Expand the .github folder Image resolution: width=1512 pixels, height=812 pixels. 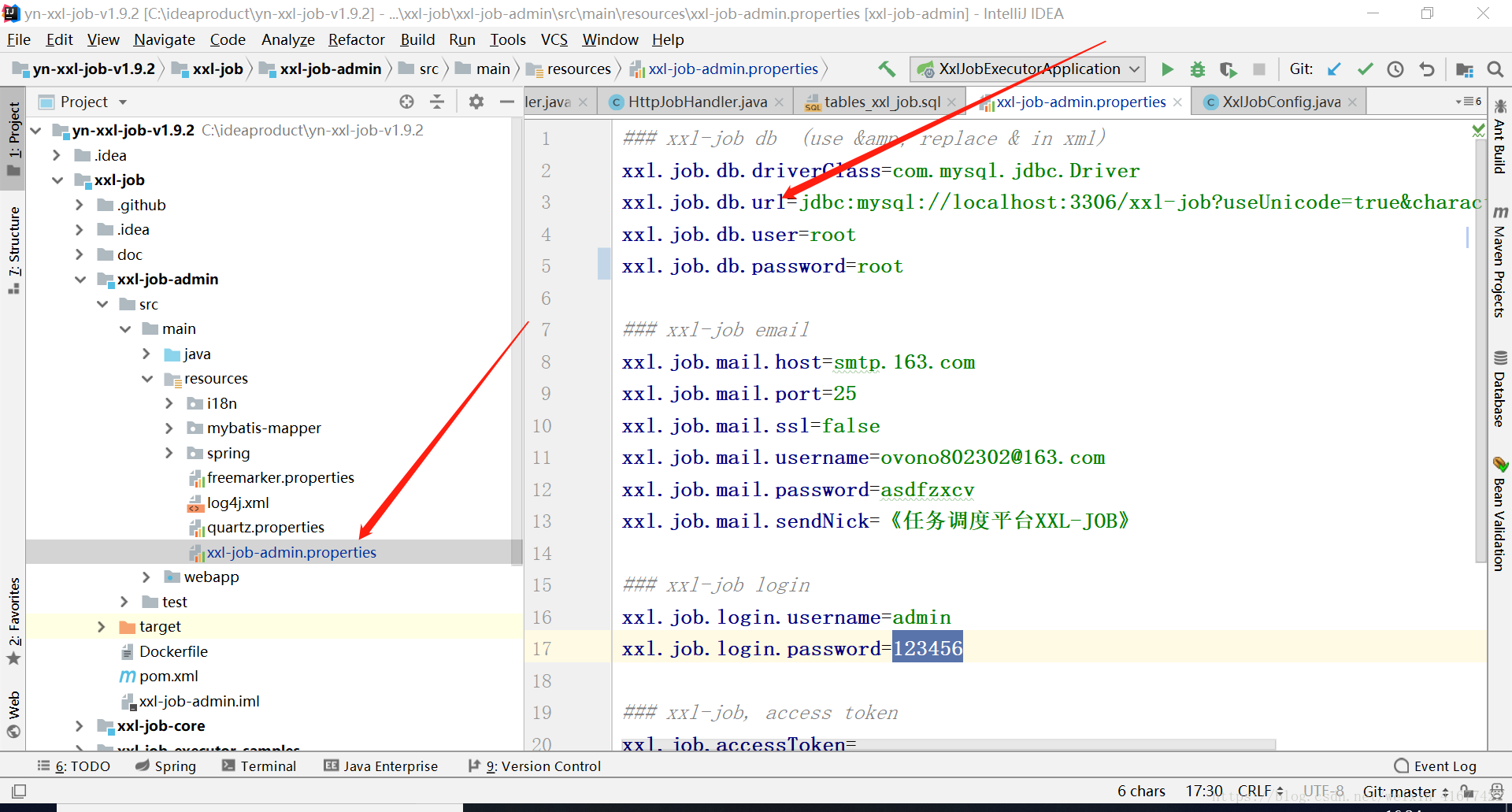click(x=80, y=205)
